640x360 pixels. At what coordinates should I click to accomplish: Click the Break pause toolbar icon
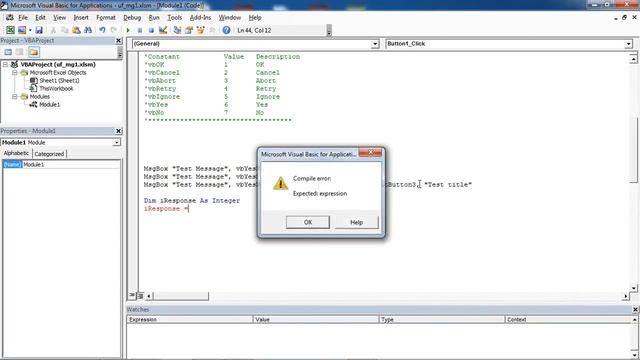[140, 30]
